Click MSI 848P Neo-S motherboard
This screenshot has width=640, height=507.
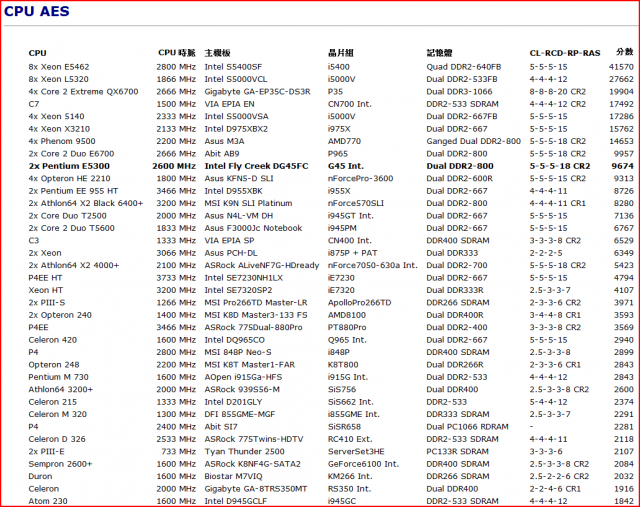click(238, 352)
